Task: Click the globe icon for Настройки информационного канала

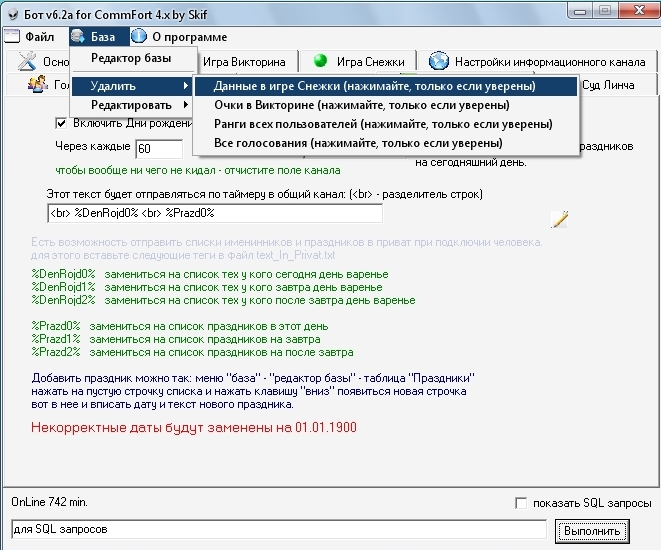Action: (x=438, y=61)
